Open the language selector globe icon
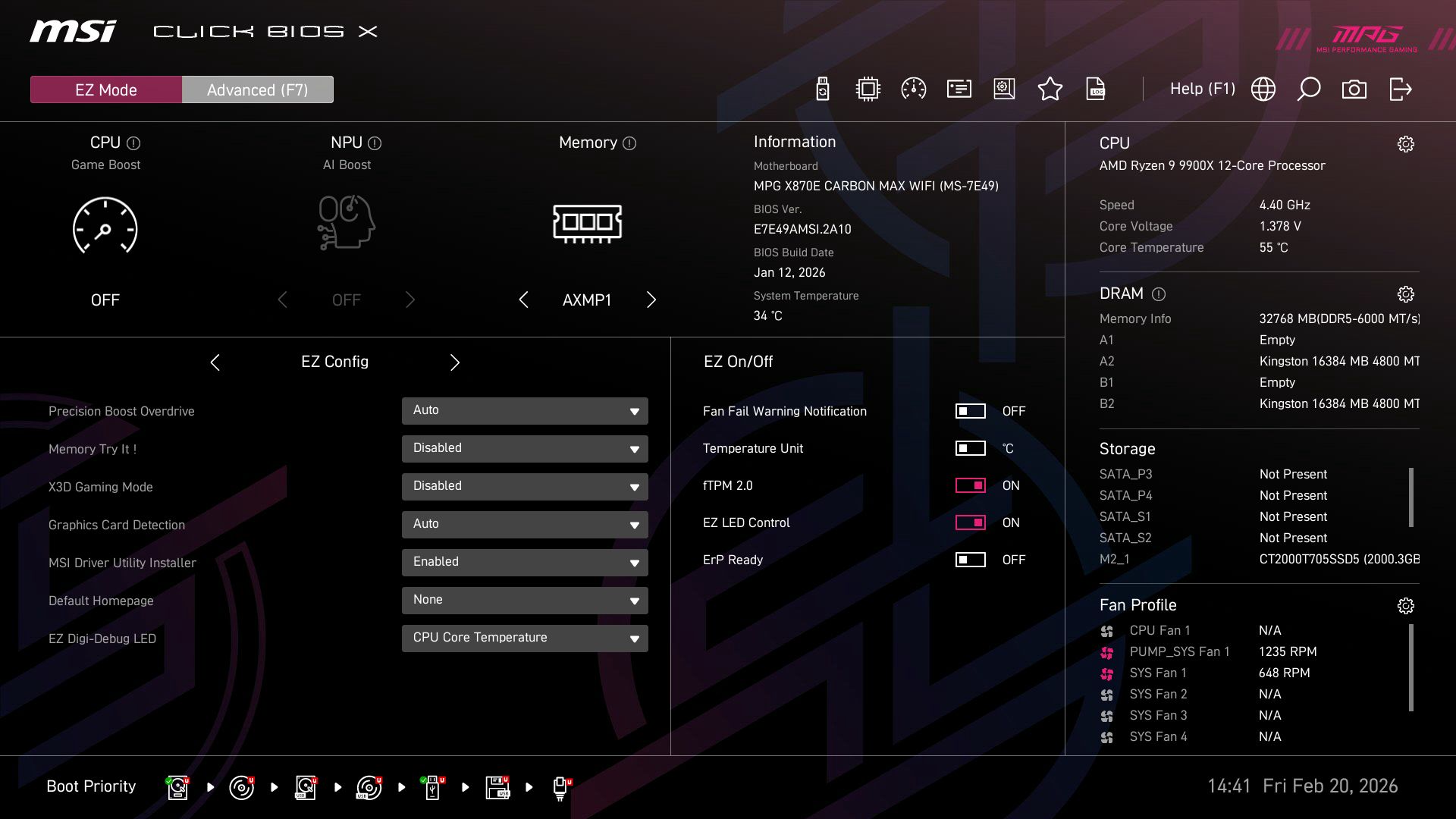The image size is (1456, 819). click(1263, 89)
